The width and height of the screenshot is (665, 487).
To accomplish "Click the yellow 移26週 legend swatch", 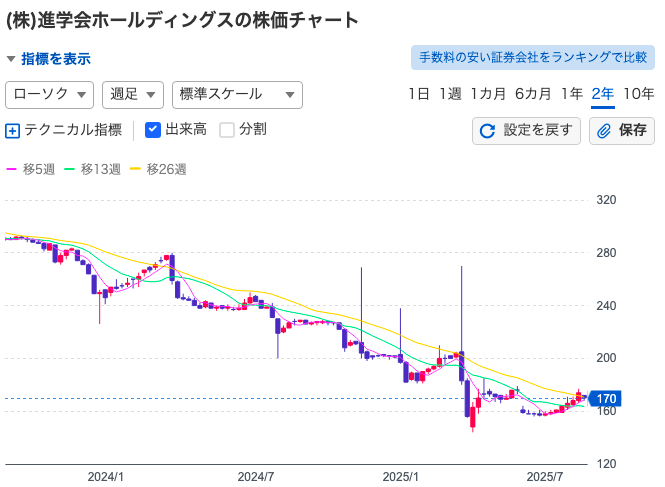I will click(x=135, y=169).
